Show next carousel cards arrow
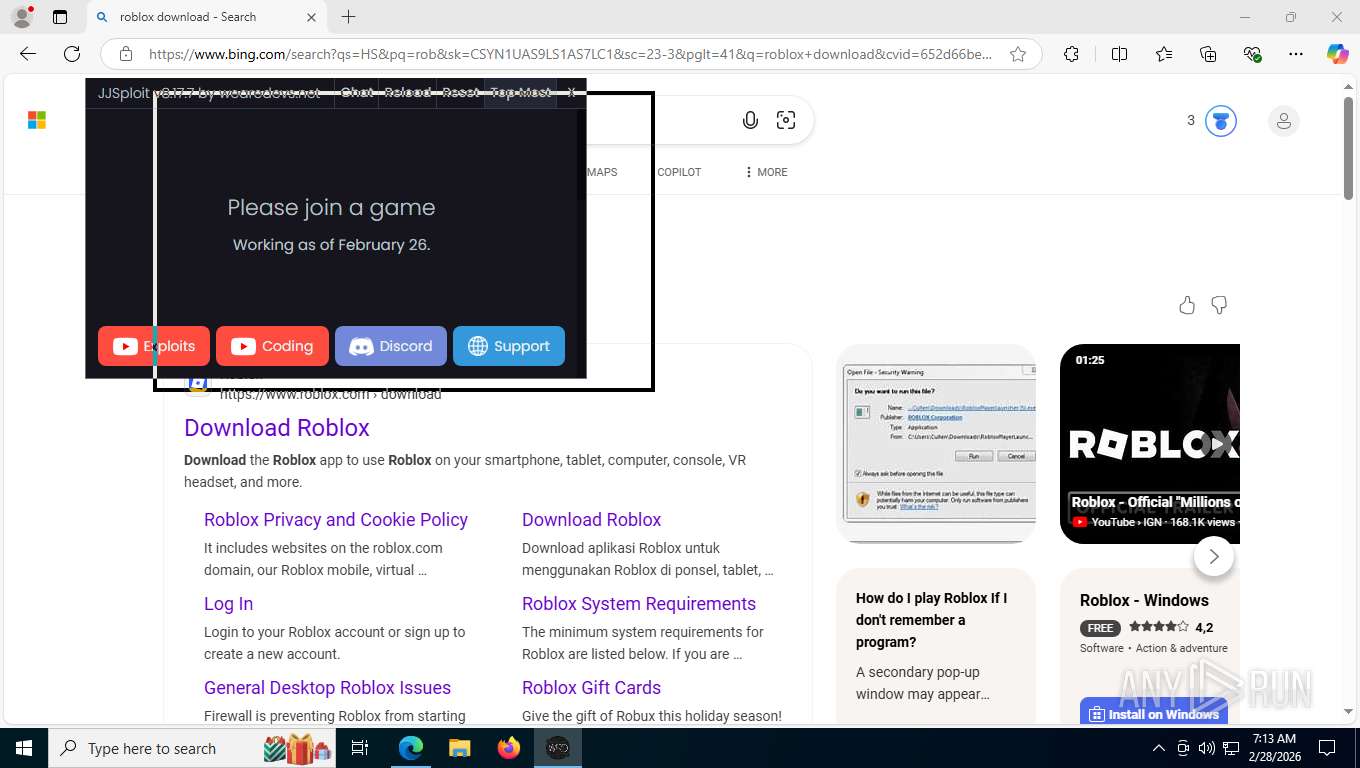The image size is (1360, 768). pyautogui.click(x=1214, y=557)
